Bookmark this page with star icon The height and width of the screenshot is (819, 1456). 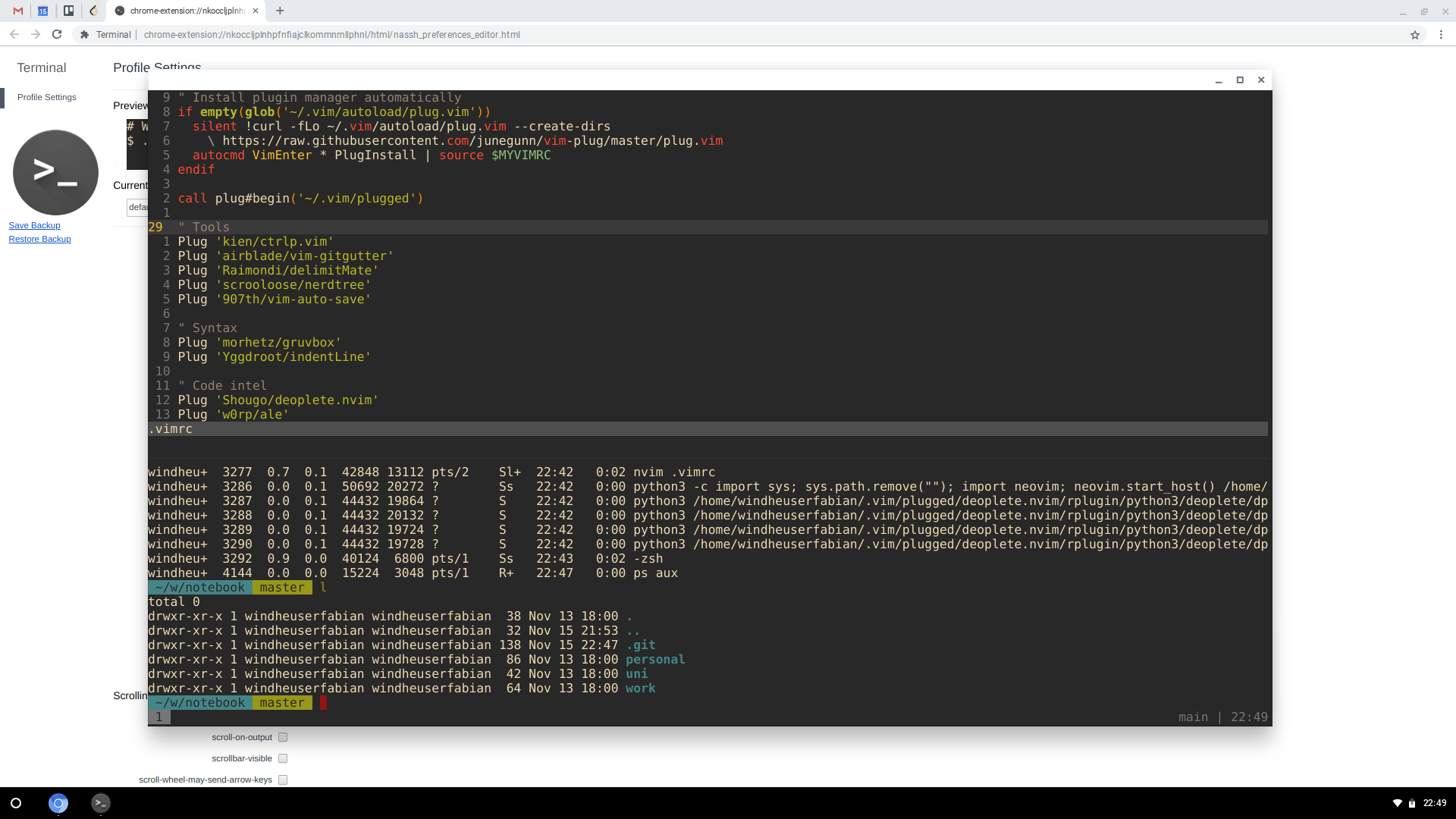coord(1414,35)
